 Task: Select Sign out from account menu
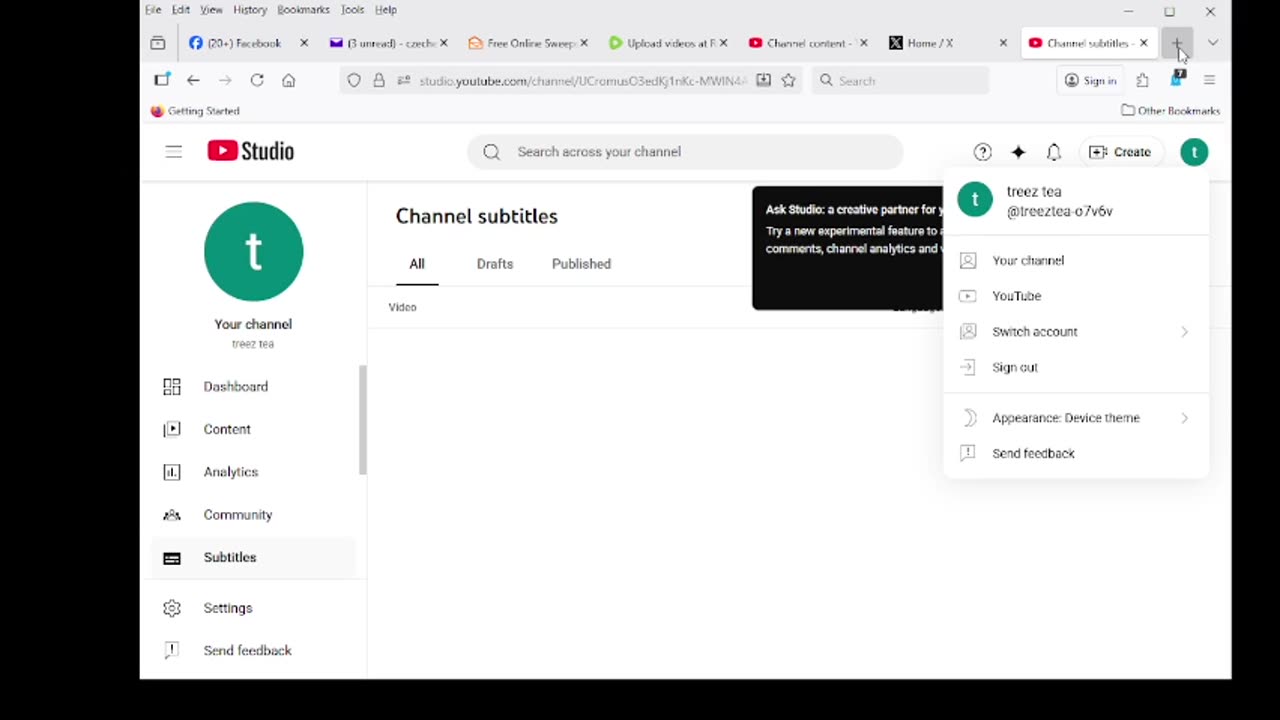pos(1015,367)
